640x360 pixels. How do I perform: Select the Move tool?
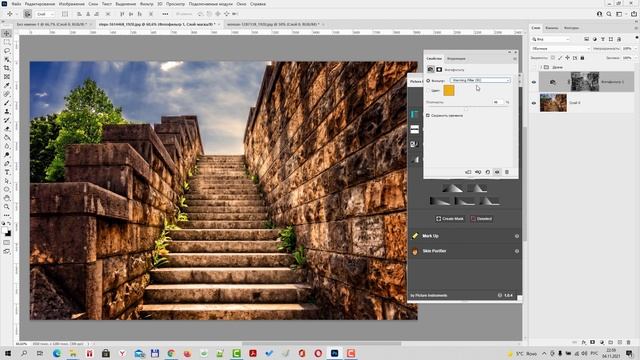point(7,33)
